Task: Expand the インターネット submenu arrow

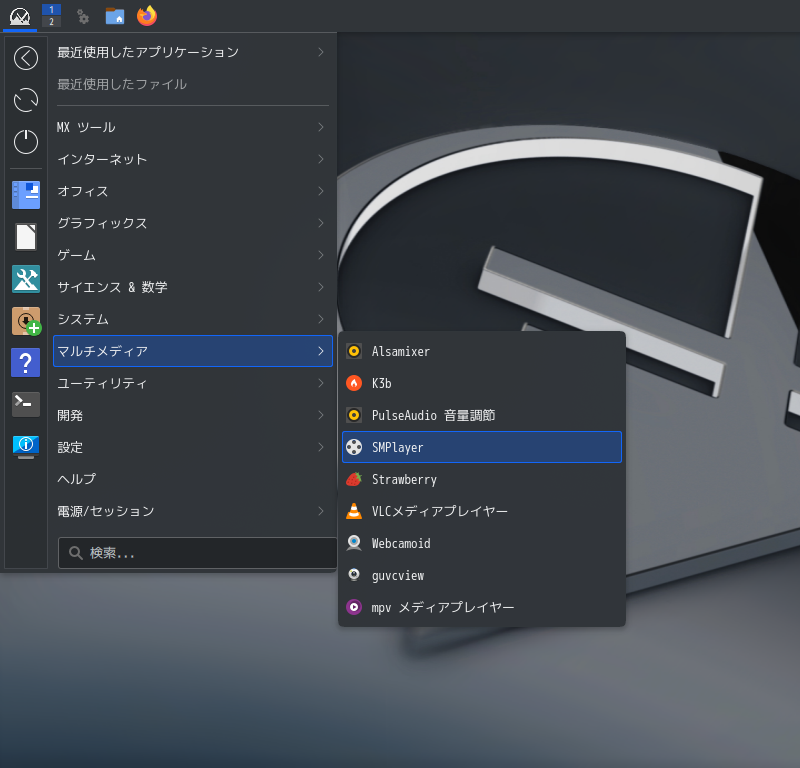Action: coord(321,159)
